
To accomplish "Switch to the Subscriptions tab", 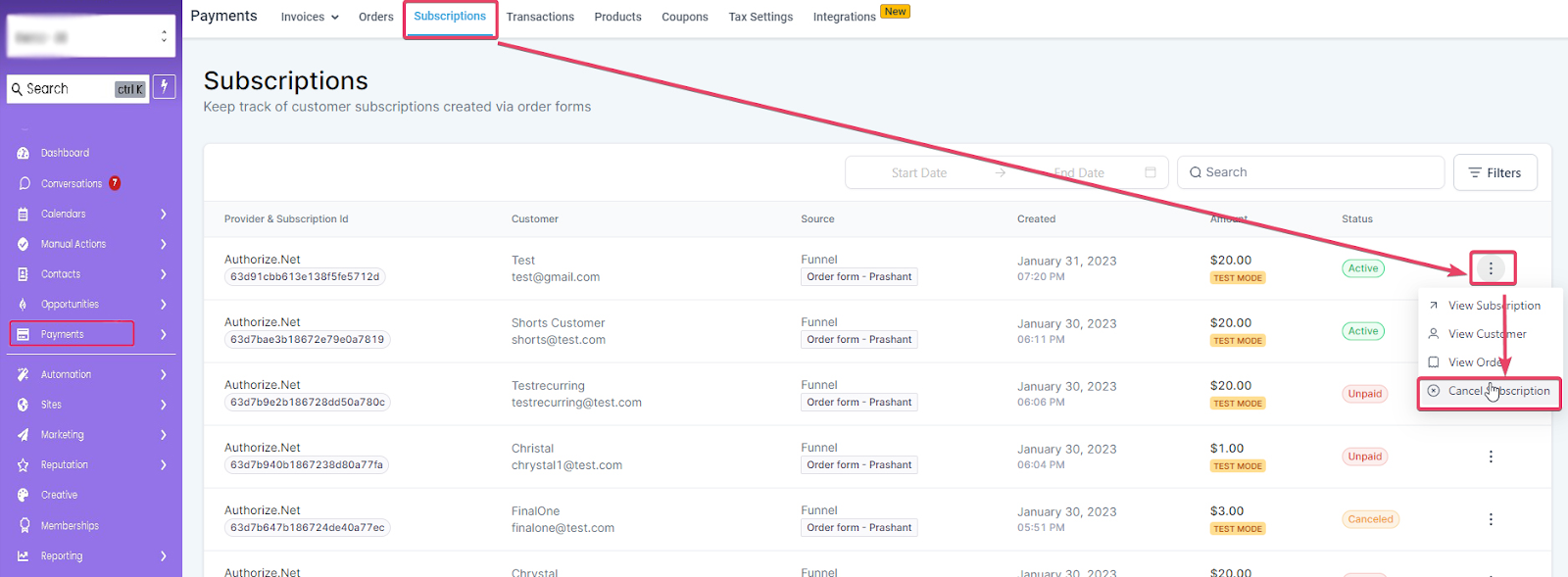I will [450, 17].
